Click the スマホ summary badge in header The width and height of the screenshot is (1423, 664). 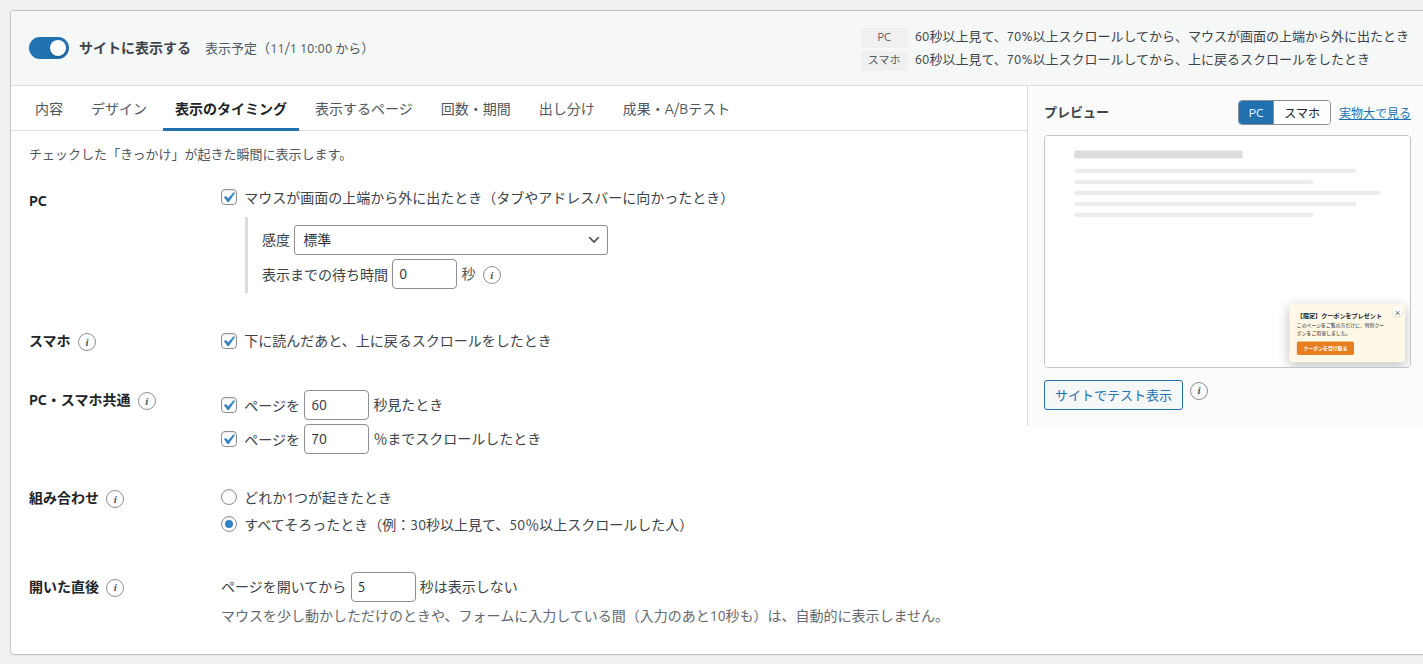coord(884,60)
